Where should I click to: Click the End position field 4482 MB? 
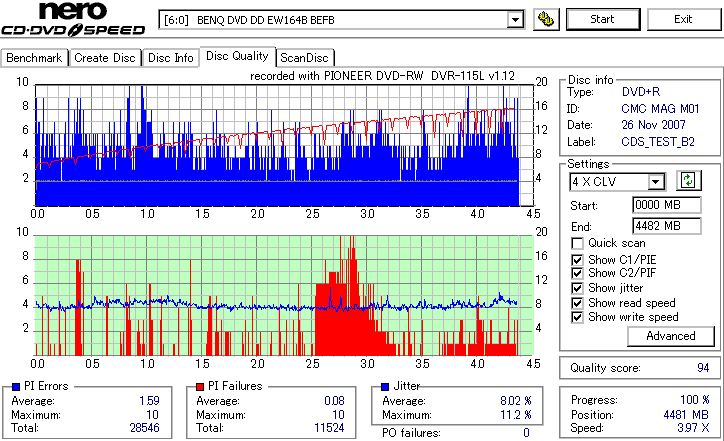[x=666, y=226]
